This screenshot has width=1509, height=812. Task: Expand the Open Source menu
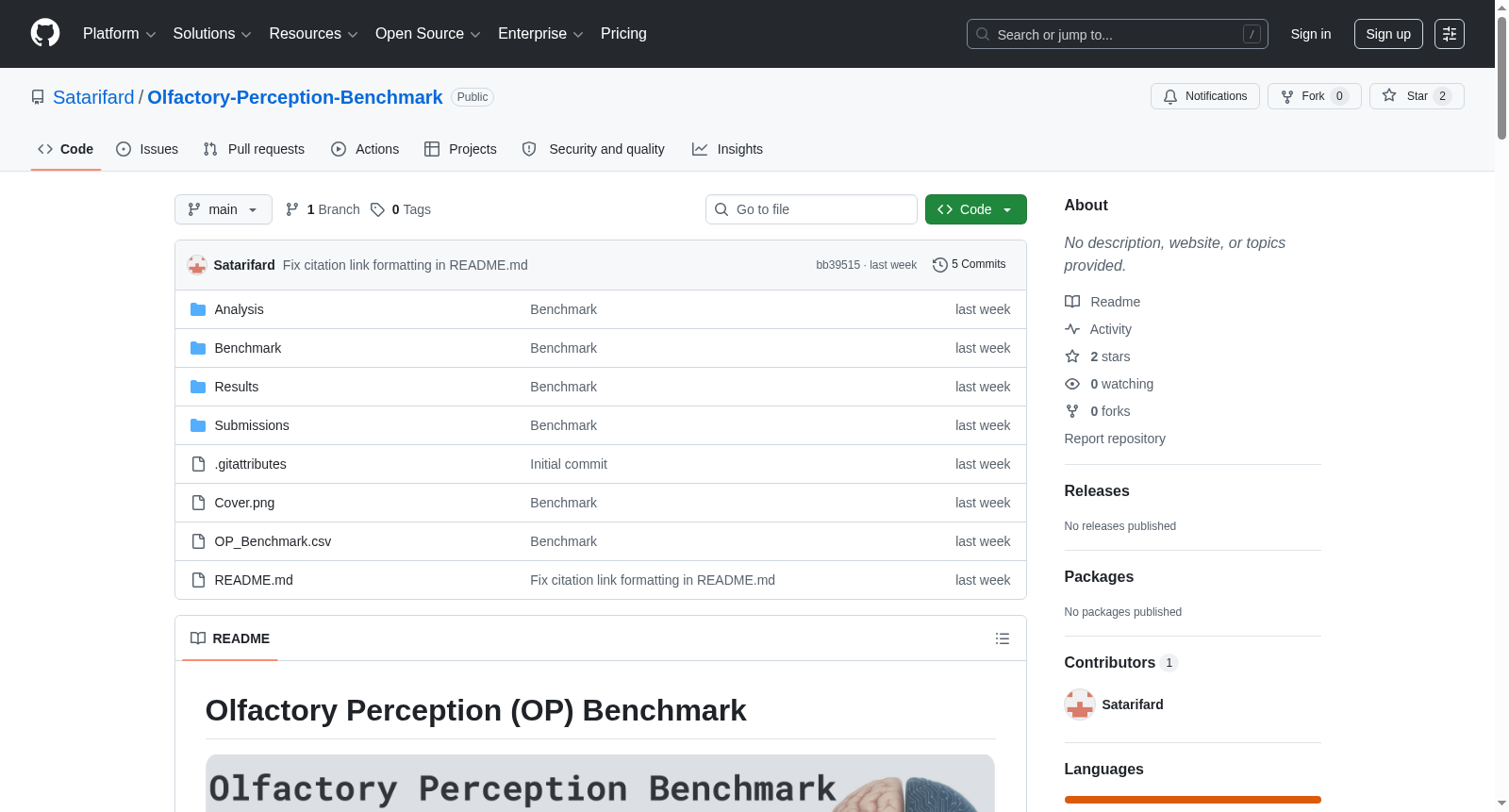pos(428,34)
